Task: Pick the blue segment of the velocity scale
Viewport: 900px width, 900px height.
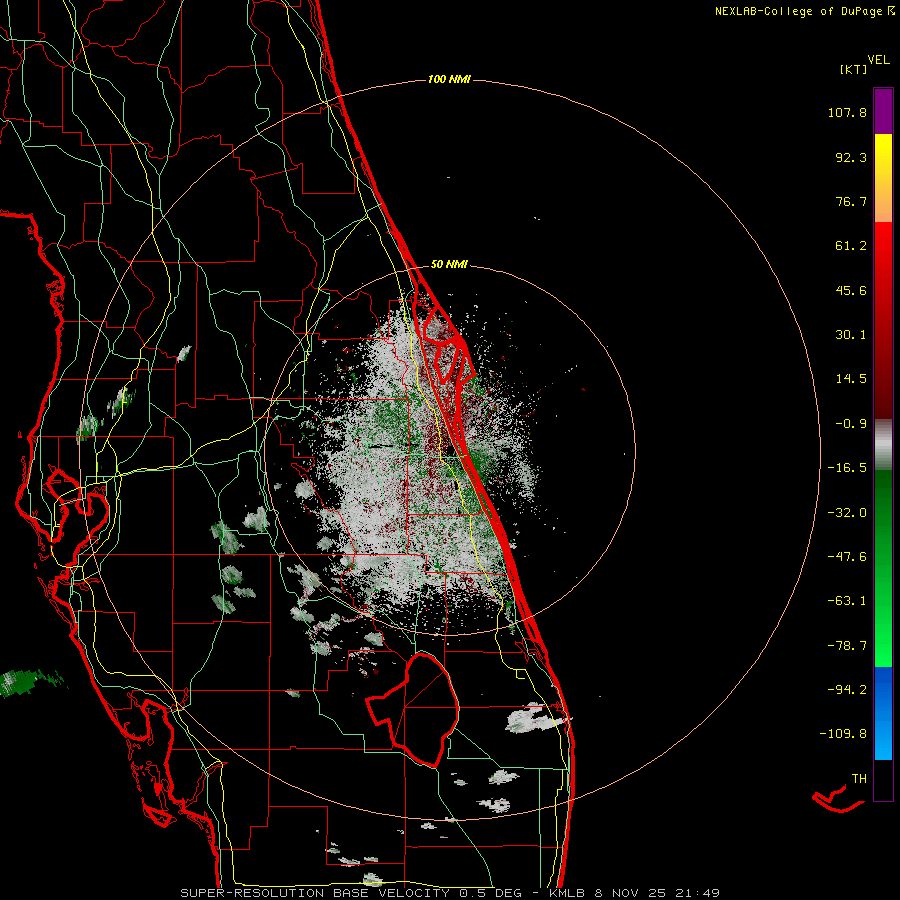Action: (883, 713)
